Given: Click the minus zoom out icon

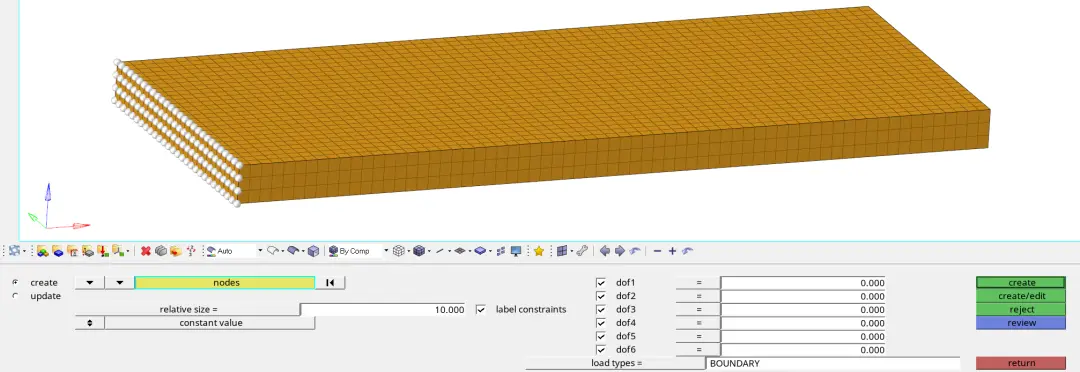Looking at the screenshot, I should 657,251.
